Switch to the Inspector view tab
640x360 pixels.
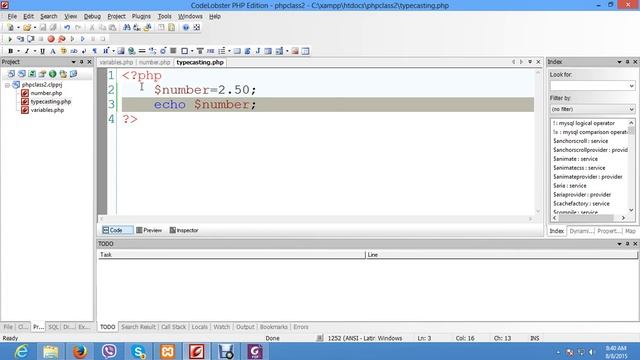184,230
